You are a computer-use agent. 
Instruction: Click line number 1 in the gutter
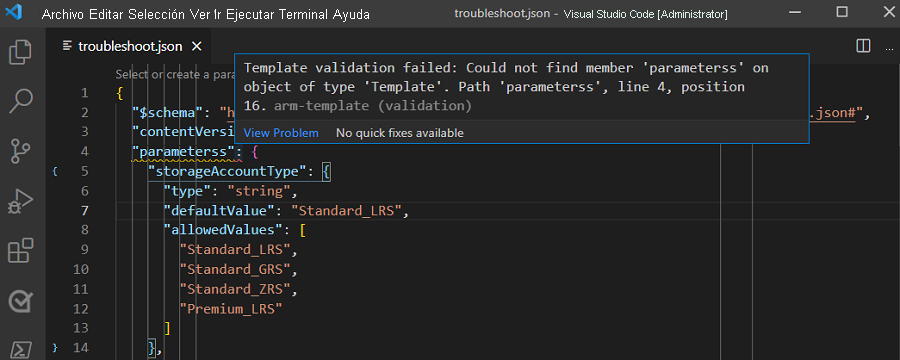click(85, 93)
